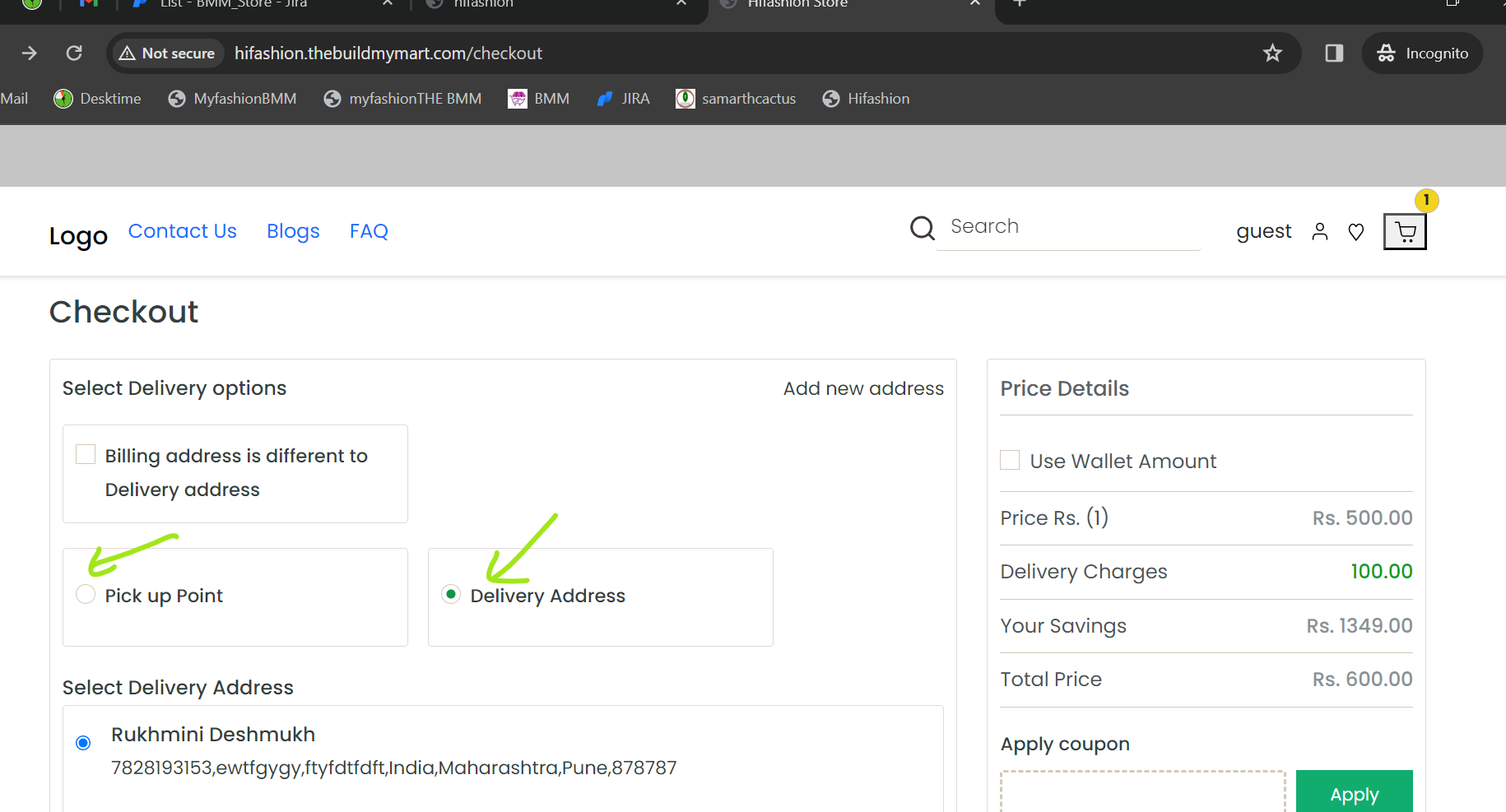This screenshot has width=1506, height=812.
Task: Click the Your Savings Rs. 1349.00 value
Action: [1360, 626]
